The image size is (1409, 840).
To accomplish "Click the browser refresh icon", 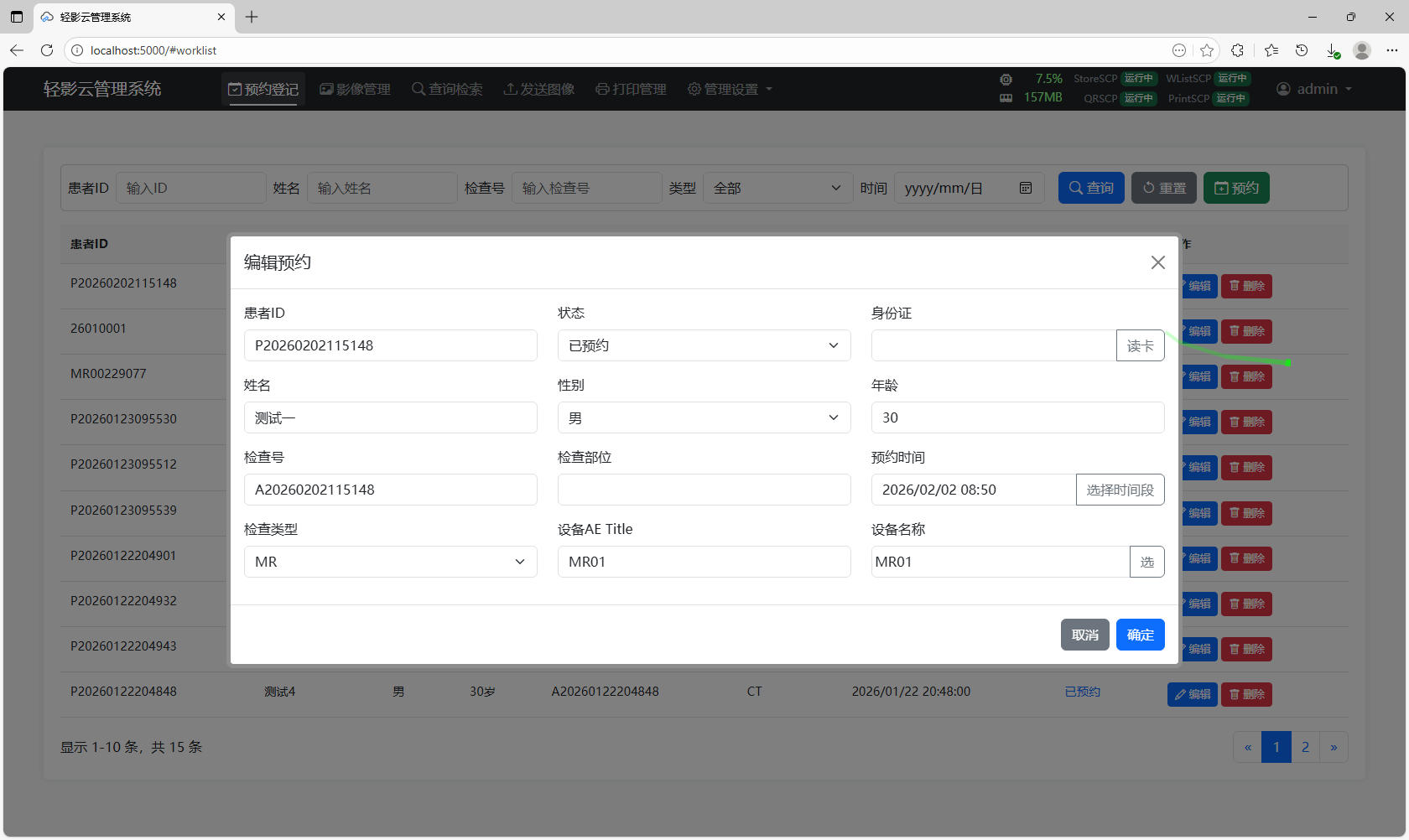I will [x=47, y=50].
